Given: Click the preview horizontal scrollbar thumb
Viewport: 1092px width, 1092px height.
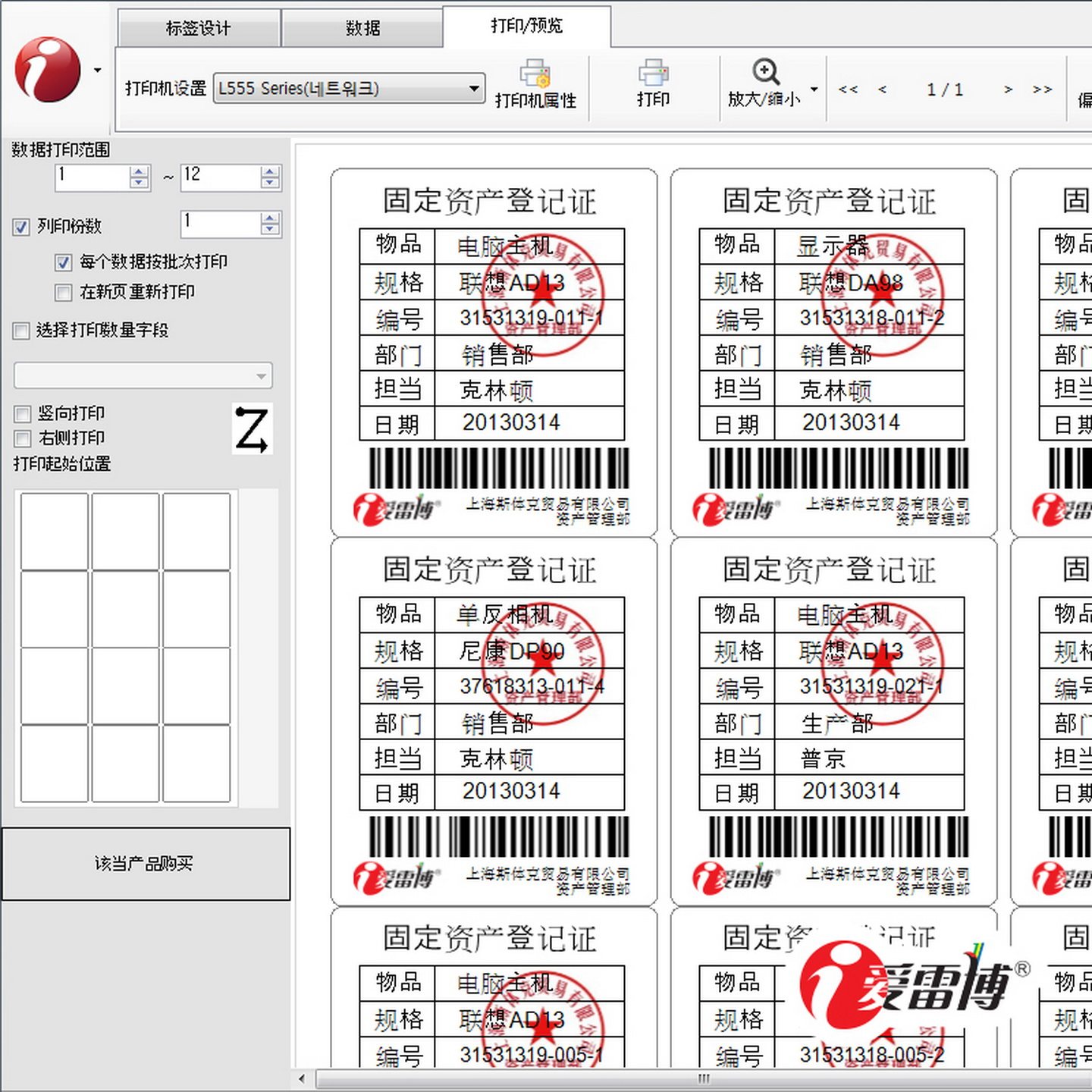Looking at the screenshot, I should (704, 1078).
